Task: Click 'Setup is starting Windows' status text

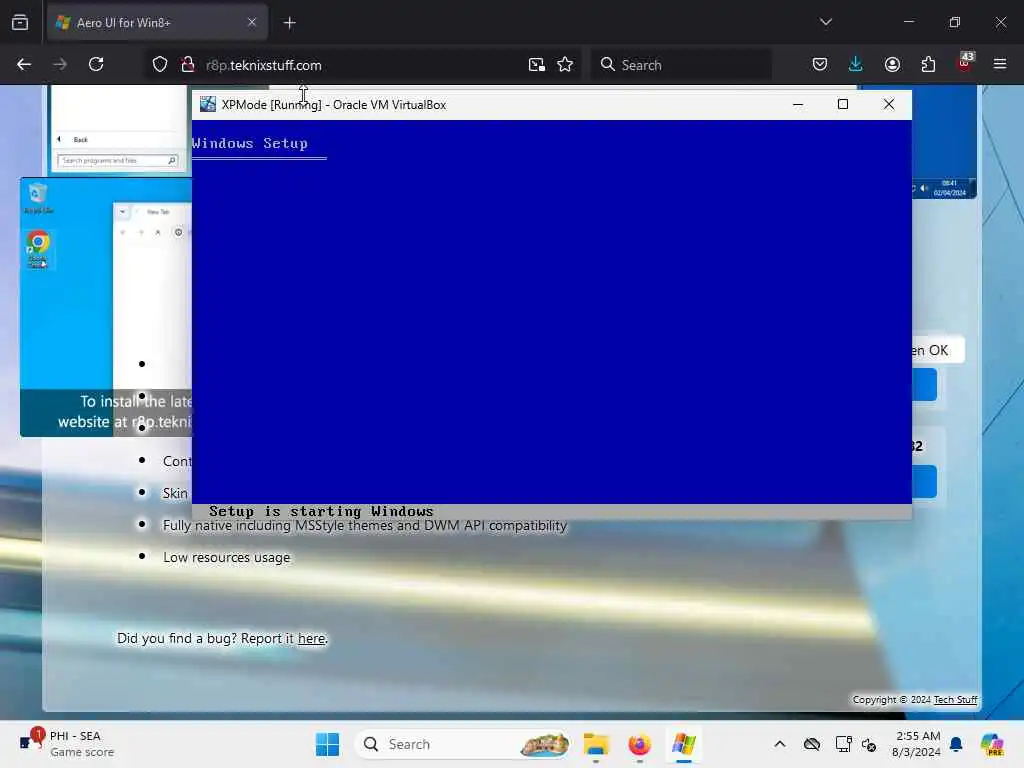Action: point(321,511)
